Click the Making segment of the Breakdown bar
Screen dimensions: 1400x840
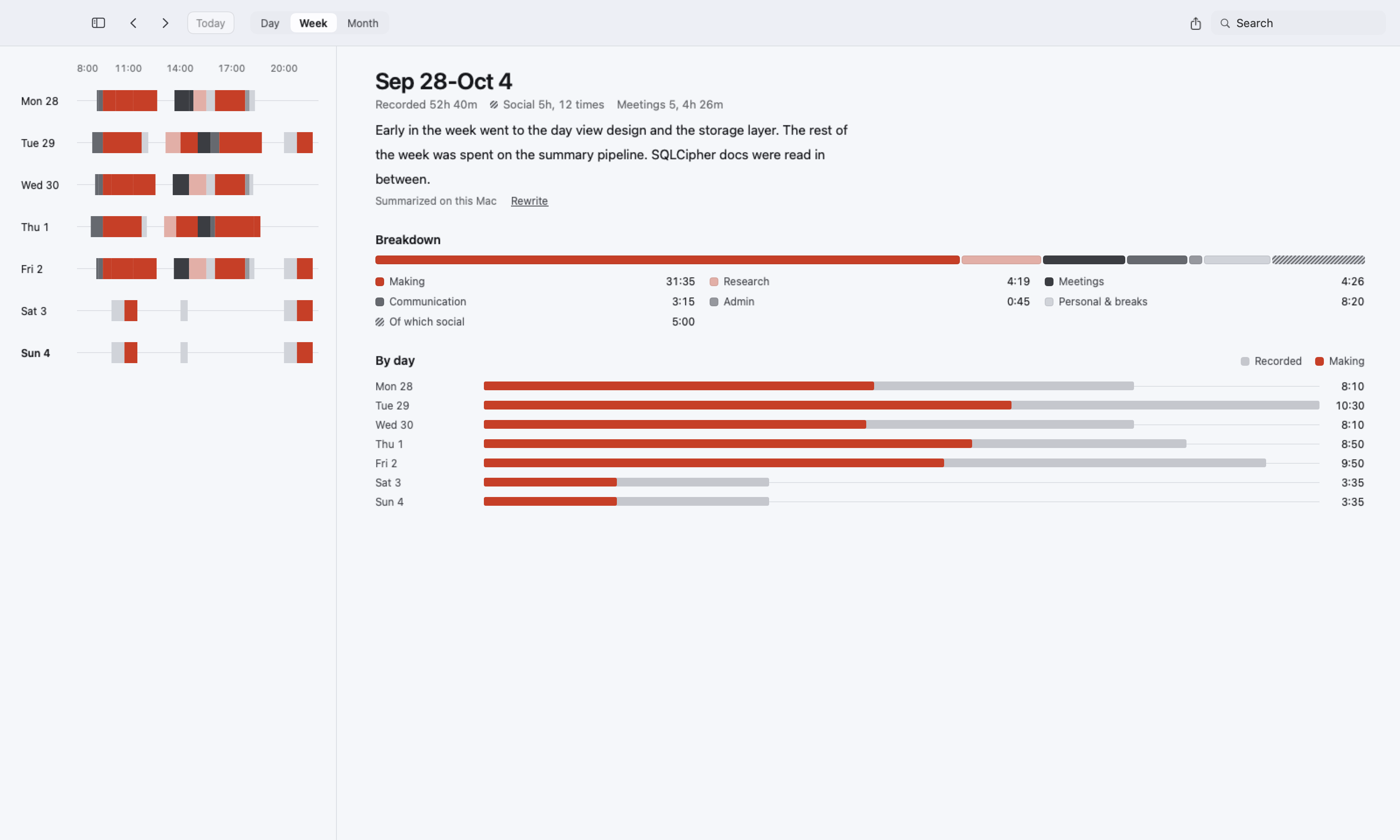pos(667,260)
